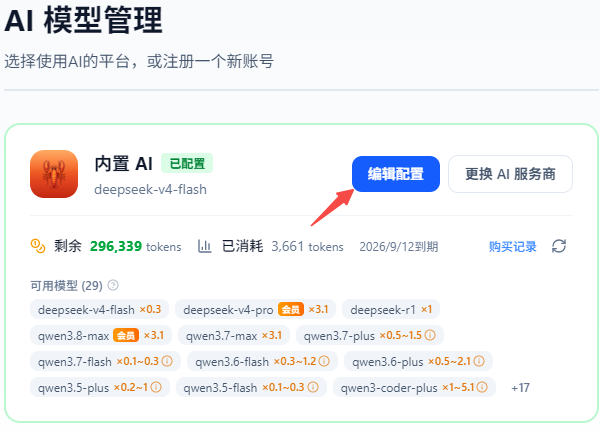Click the 已配置 status badge
This screenshot has height=433, width=600.
coord(187,164)
